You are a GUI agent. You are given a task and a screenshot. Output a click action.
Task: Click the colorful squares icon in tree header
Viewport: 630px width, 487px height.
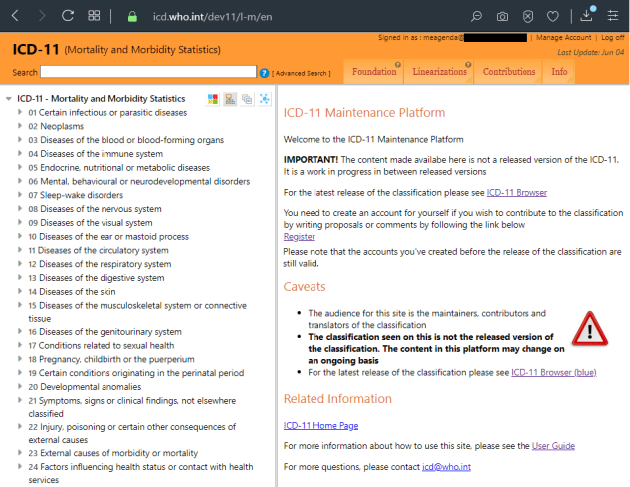[x=213, y=99]
